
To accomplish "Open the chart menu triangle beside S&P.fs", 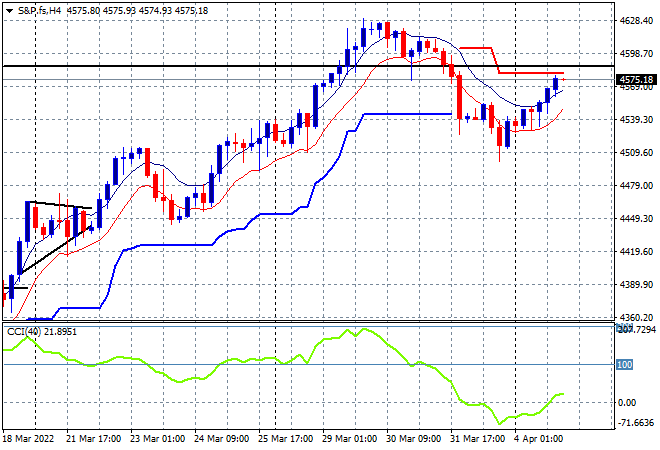I will (x=10, y=11).
